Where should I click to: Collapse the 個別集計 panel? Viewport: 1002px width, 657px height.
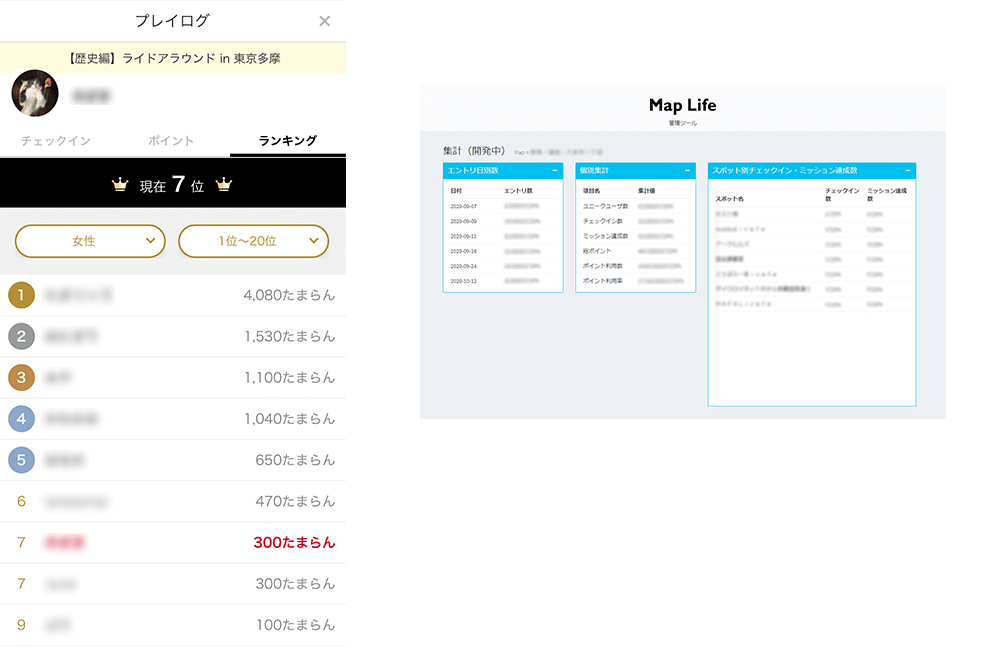coord(687,171)
